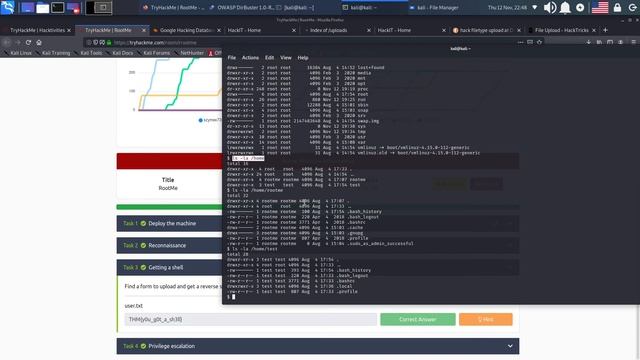Click the green padlock site security icon
Viewport: 640px width, 360px height.
coord(109,42)
